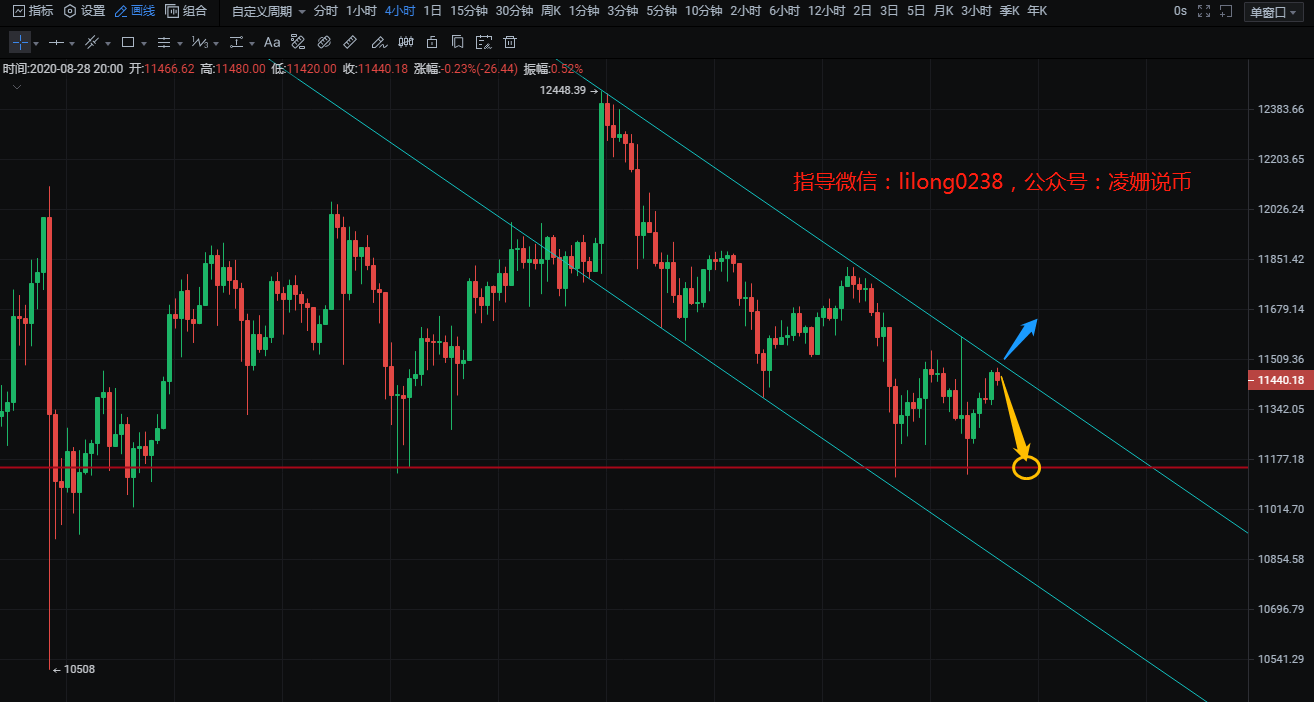Switch to the 15分钟 timeframe
Screen dimensions: 1314x702
tap(468, 11)
